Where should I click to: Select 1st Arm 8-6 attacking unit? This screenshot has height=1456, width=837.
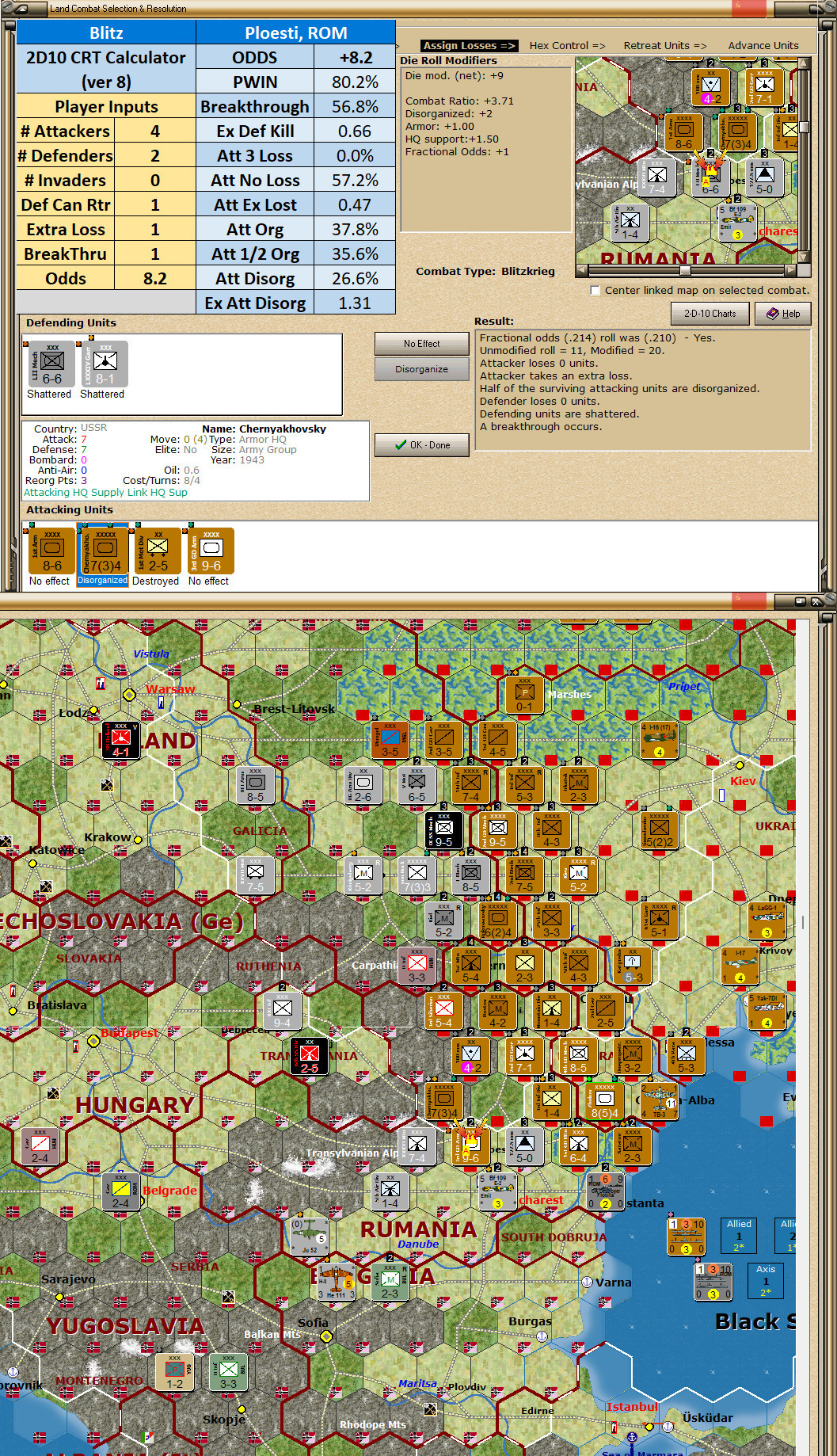tap(52, 551)
